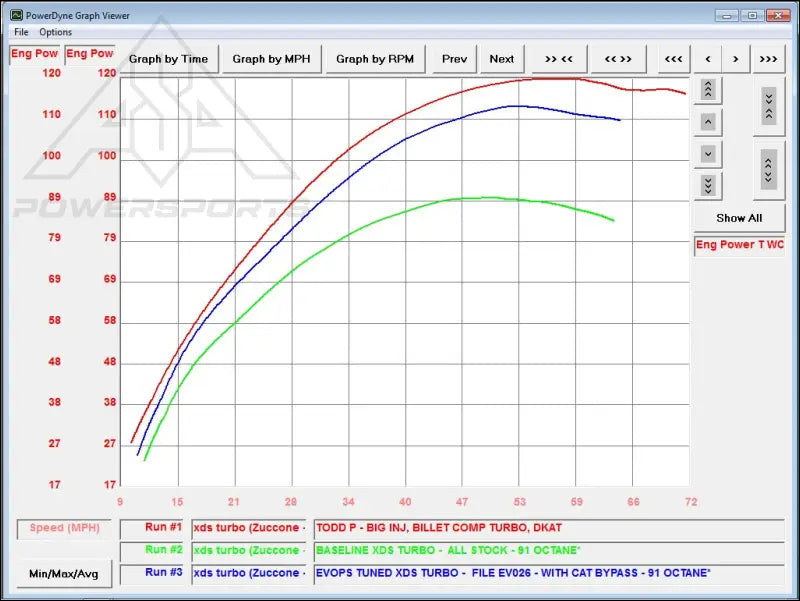Click the double up-chevron scale icon
This screenshot has height=601, width=800.
pyautogui.click(x=707, y=90)
